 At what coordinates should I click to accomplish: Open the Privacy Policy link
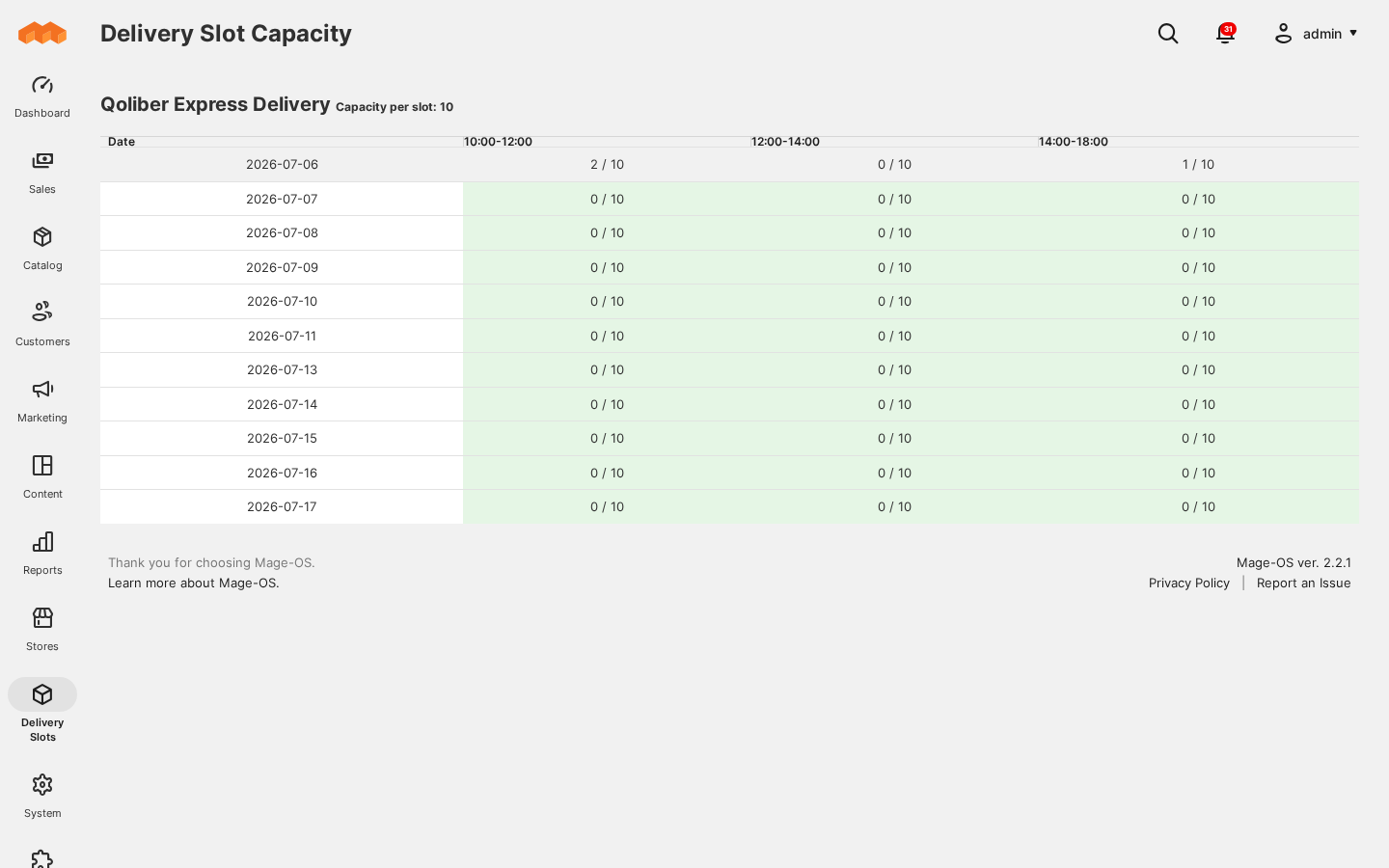coord(1189,583)
